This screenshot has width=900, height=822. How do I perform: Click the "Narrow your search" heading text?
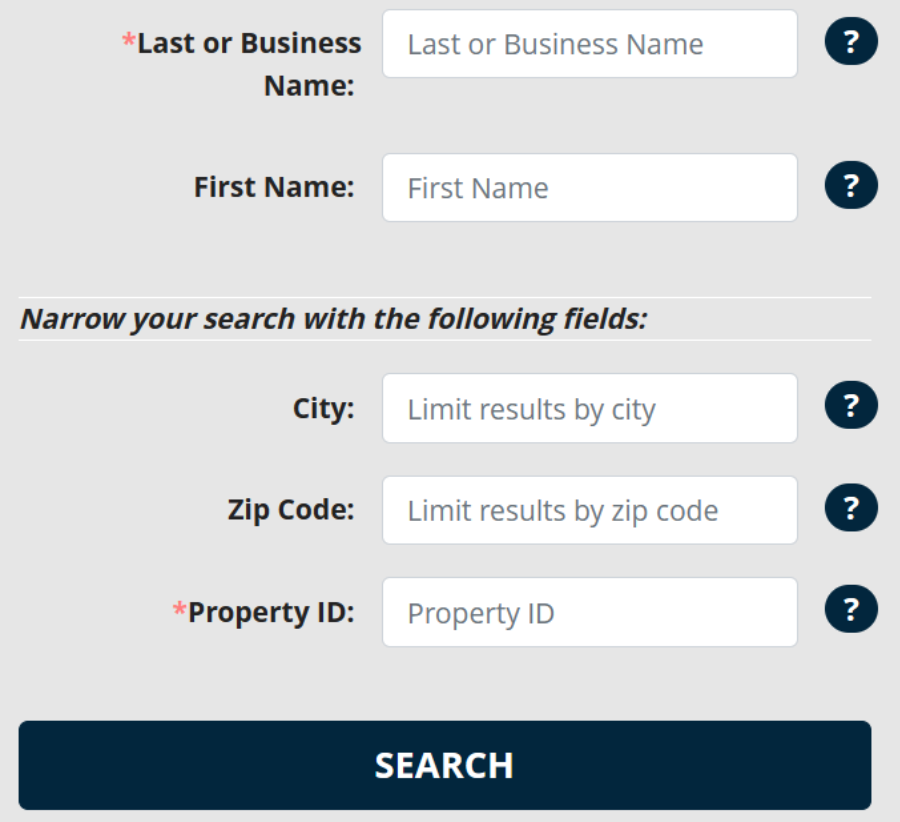coord(334,319)
